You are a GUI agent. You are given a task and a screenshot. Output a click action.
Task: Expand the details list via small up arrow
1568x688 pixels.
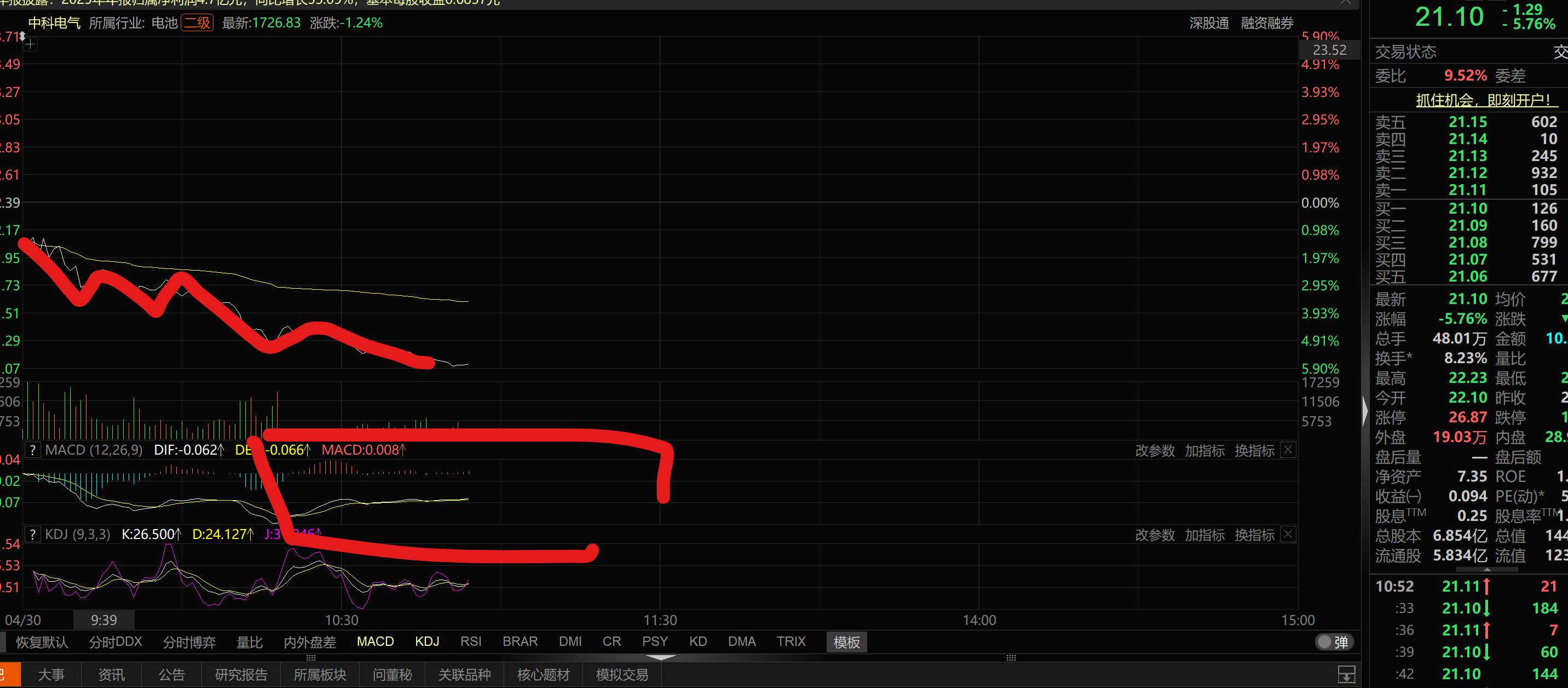tap(1487, 569)
